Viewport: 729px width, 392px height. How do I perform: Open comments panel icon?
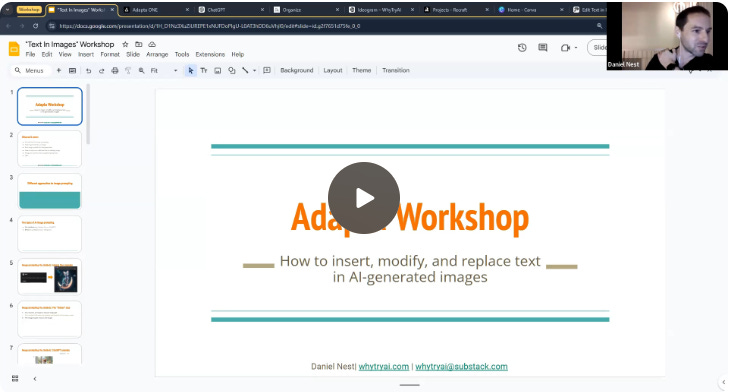pos(543,47)
